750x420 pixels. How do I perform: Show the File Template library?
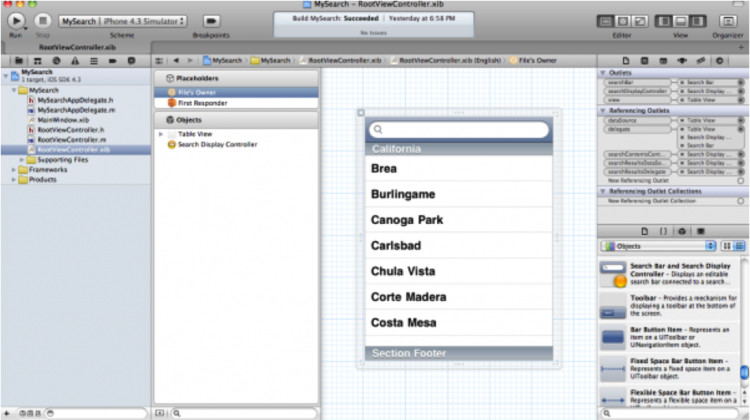pyautogui.click(x=645, y=232)
